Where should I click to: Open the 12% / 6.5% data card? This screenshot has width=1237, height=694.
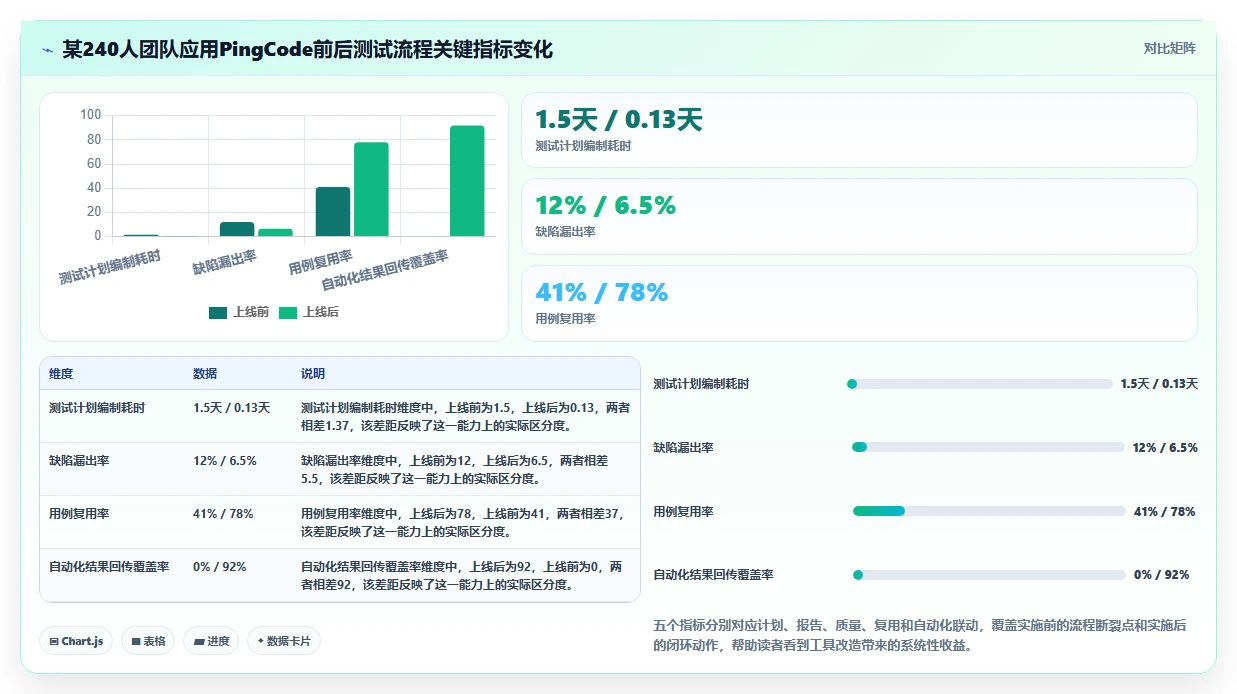click(x=859, y=217)
